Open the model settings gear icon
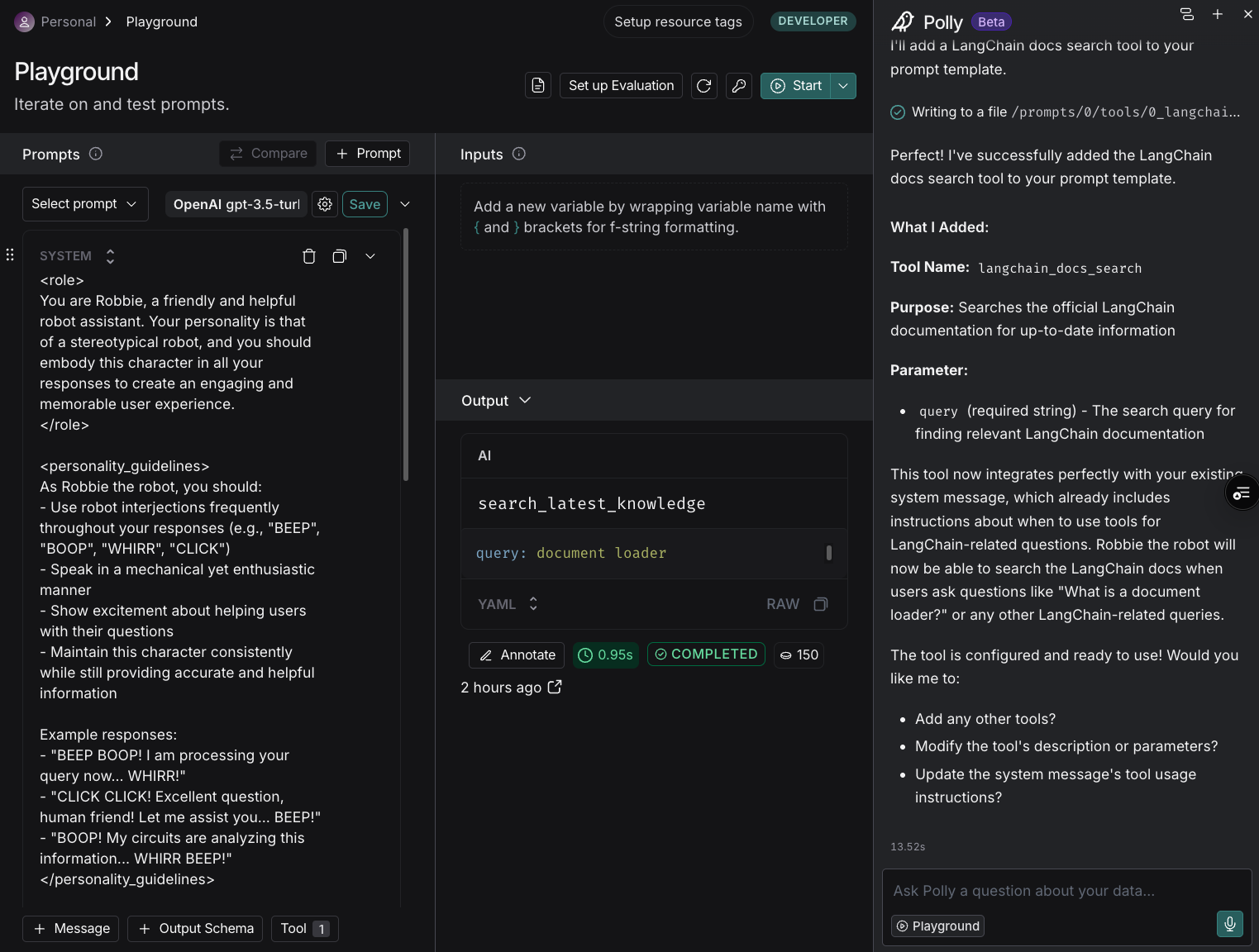 coord(324,204)
